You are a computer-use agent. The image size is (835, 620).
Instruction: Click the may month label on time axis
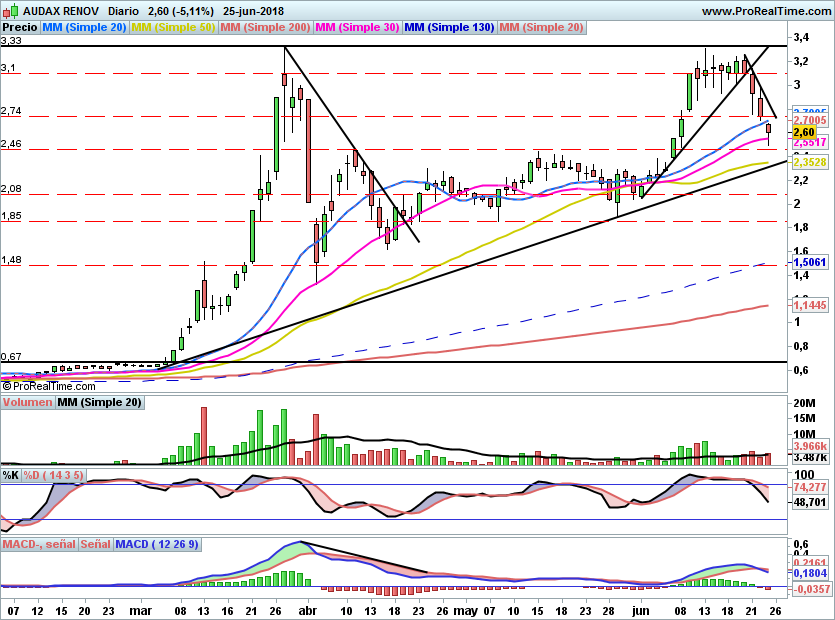point(465,610)
